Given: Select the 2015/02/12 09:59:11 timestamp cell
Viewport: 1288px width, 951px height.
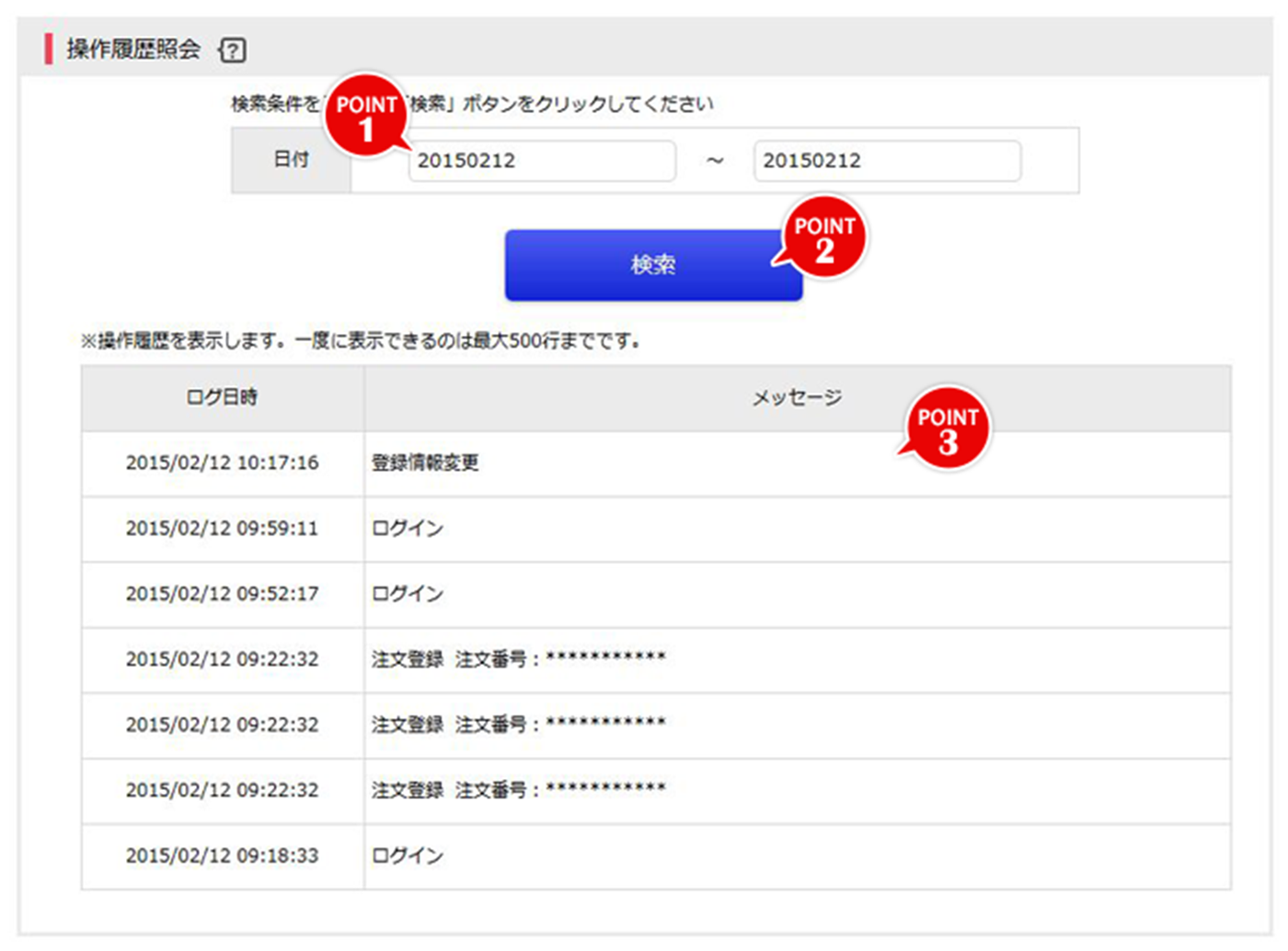Looking at the screenshot, I should click(x=222, y=529).
